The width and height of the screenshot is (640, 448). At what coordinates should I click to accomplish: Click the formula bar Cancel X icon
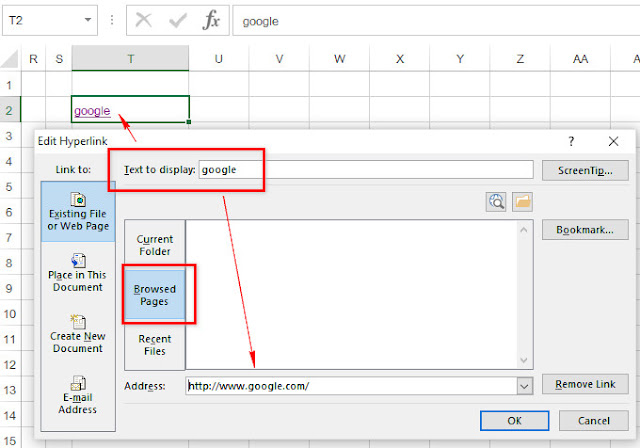coord(144,20)
